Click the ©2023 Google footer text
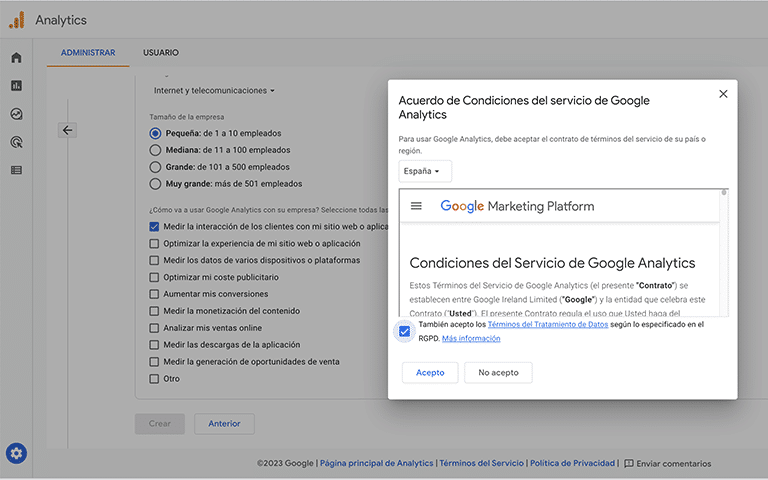 point(285,463)
